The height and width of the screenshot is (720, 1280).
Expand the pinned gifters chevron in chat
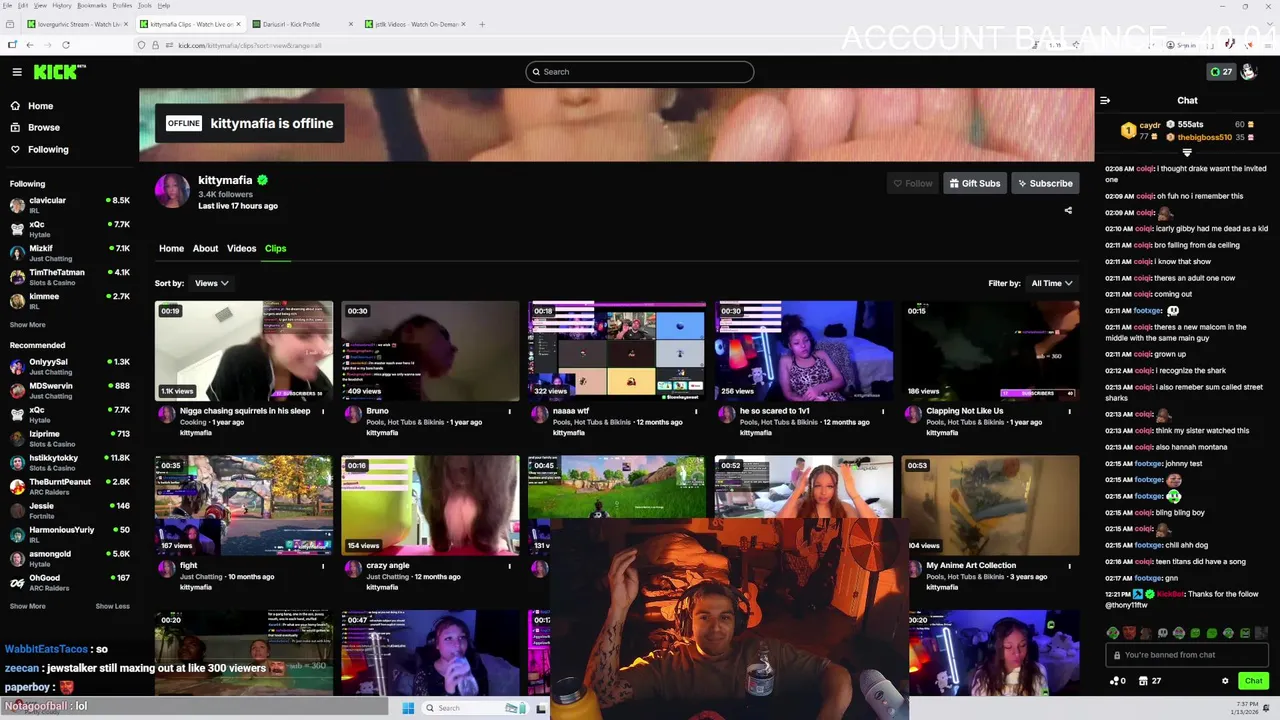1187,153
